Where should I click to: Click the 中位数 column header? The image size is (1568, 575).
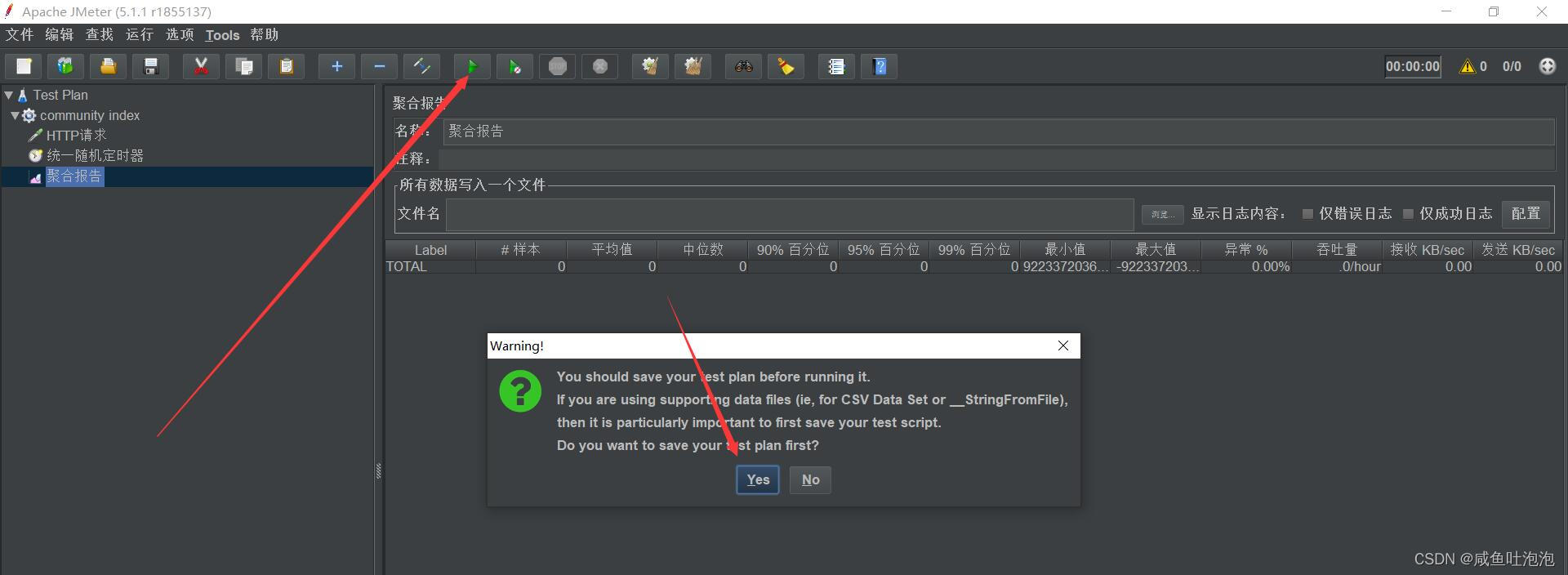(x=702, y=250)
